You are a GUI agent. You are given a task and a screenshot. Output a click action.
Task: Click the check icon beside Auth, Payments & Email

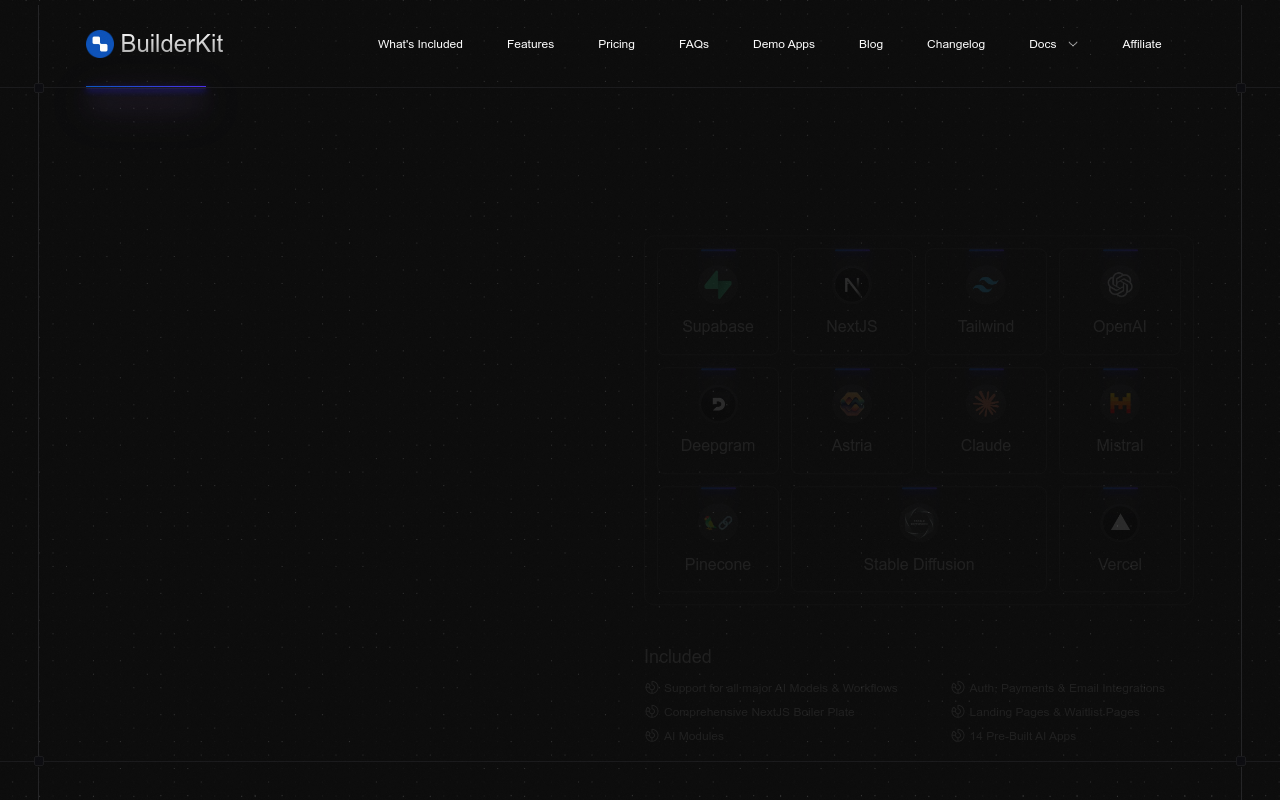pos(958,688)
